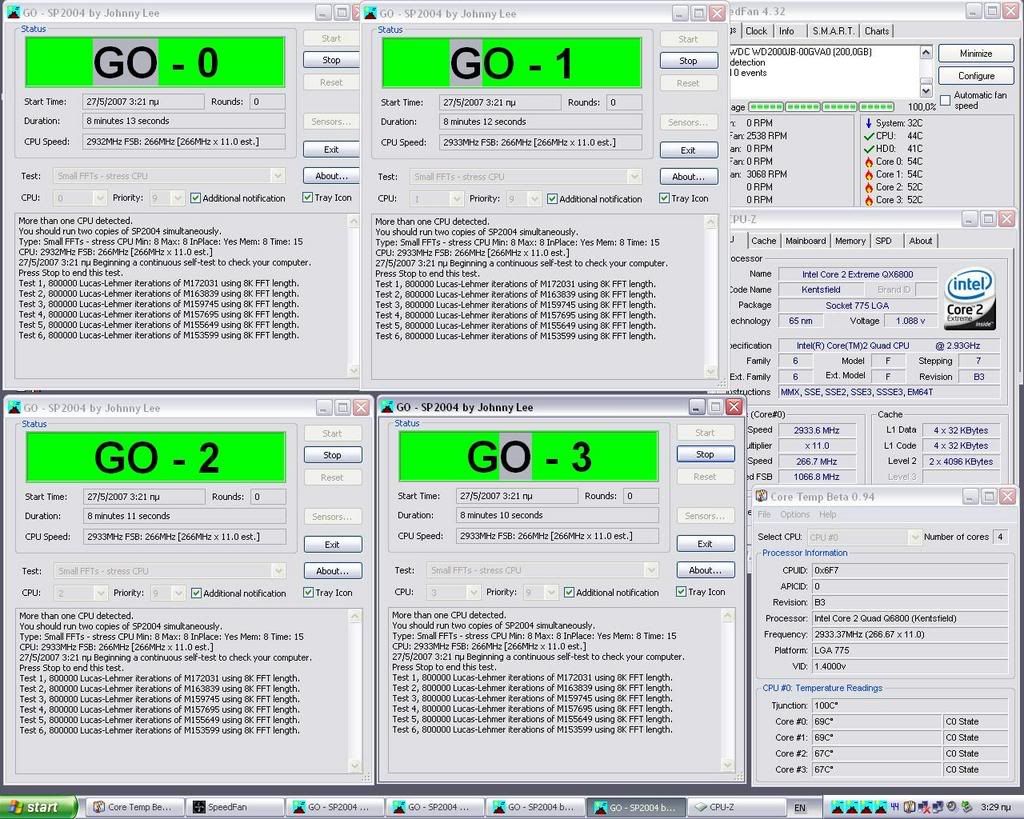This screenshot has height=819, width=1024.
Task: Click the Core Temp Beta title bar icon
Action: point(761,496)
